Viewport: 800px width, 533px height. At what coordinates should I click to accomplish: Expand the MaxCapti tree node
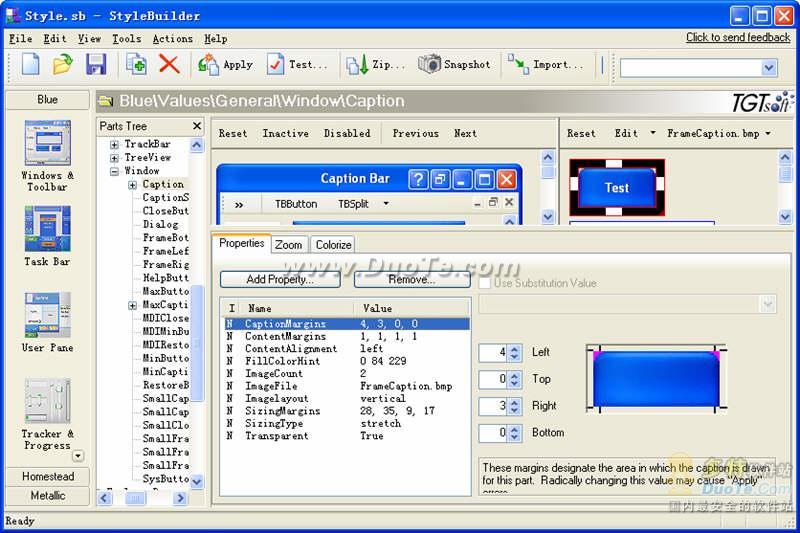133,305
